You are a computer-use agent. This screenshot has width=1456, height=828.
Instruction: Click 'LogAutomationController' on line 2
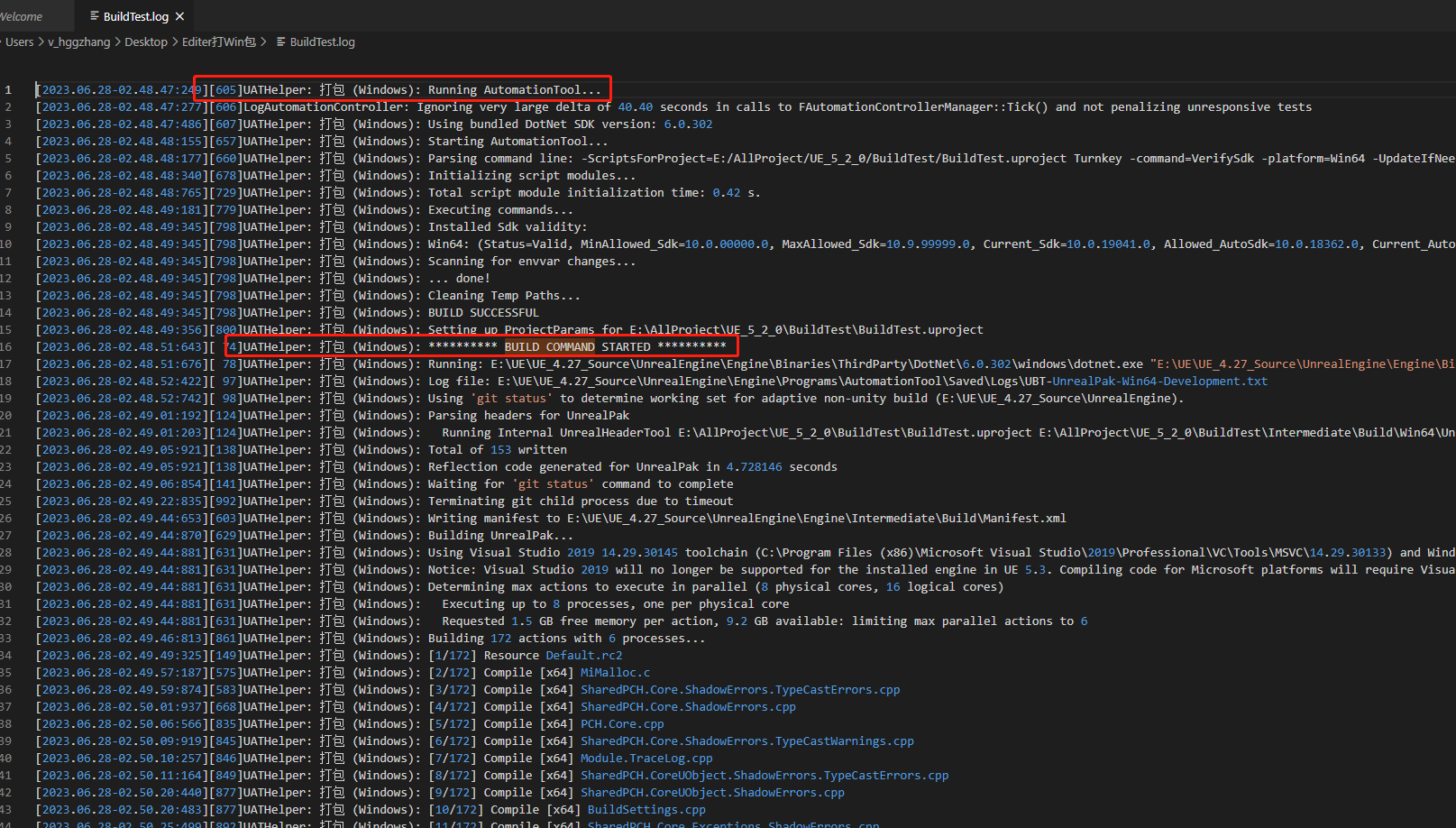323,107
